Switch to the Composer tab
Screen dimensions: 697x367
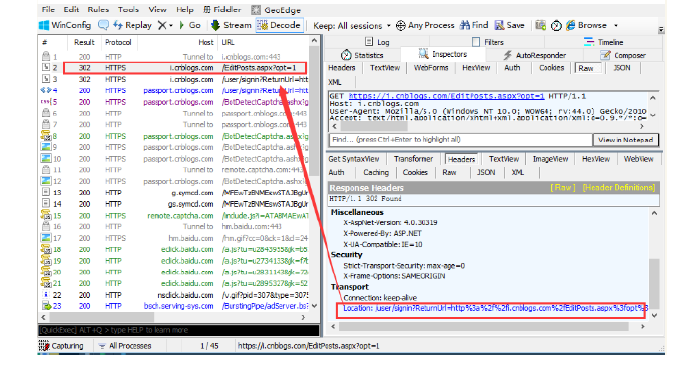pos(623,55)
